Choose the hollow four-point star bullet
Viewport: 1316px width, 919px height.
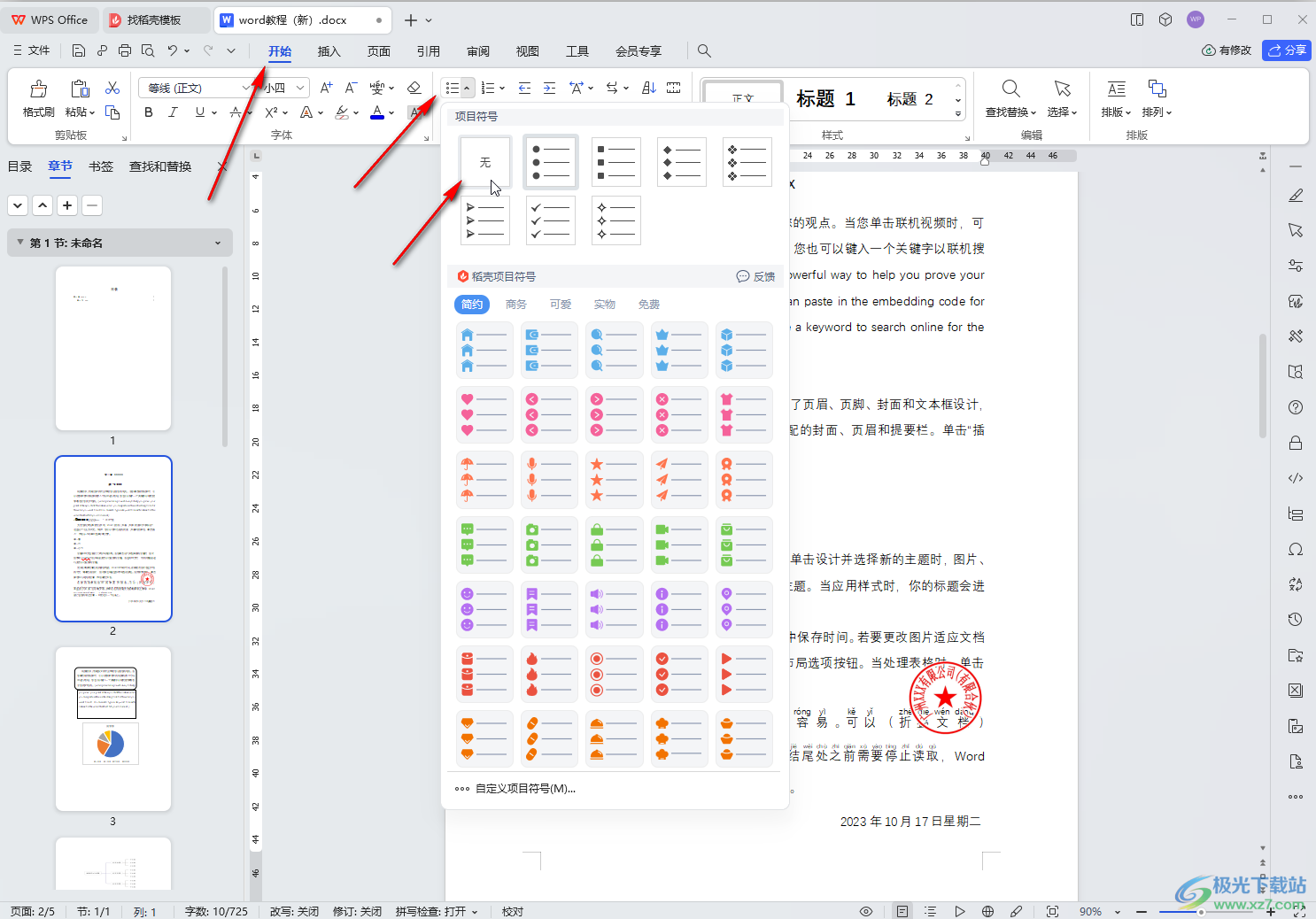(616, 220)
